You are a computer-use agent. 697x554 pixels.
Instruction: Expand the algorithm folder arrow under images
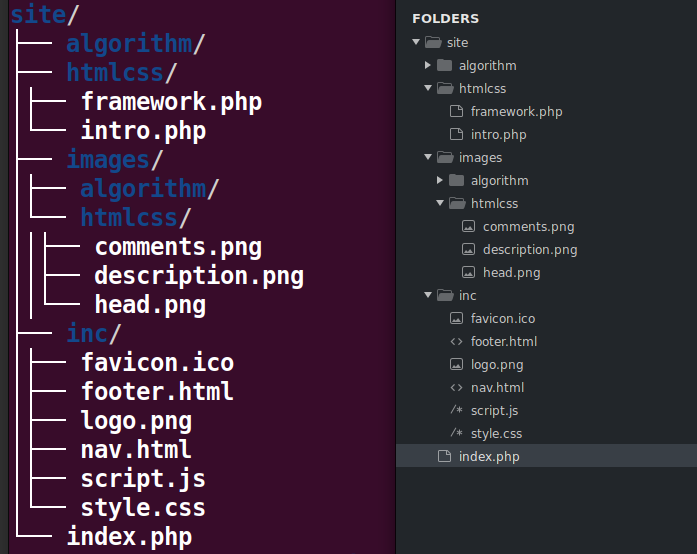[x=440, y=181]
